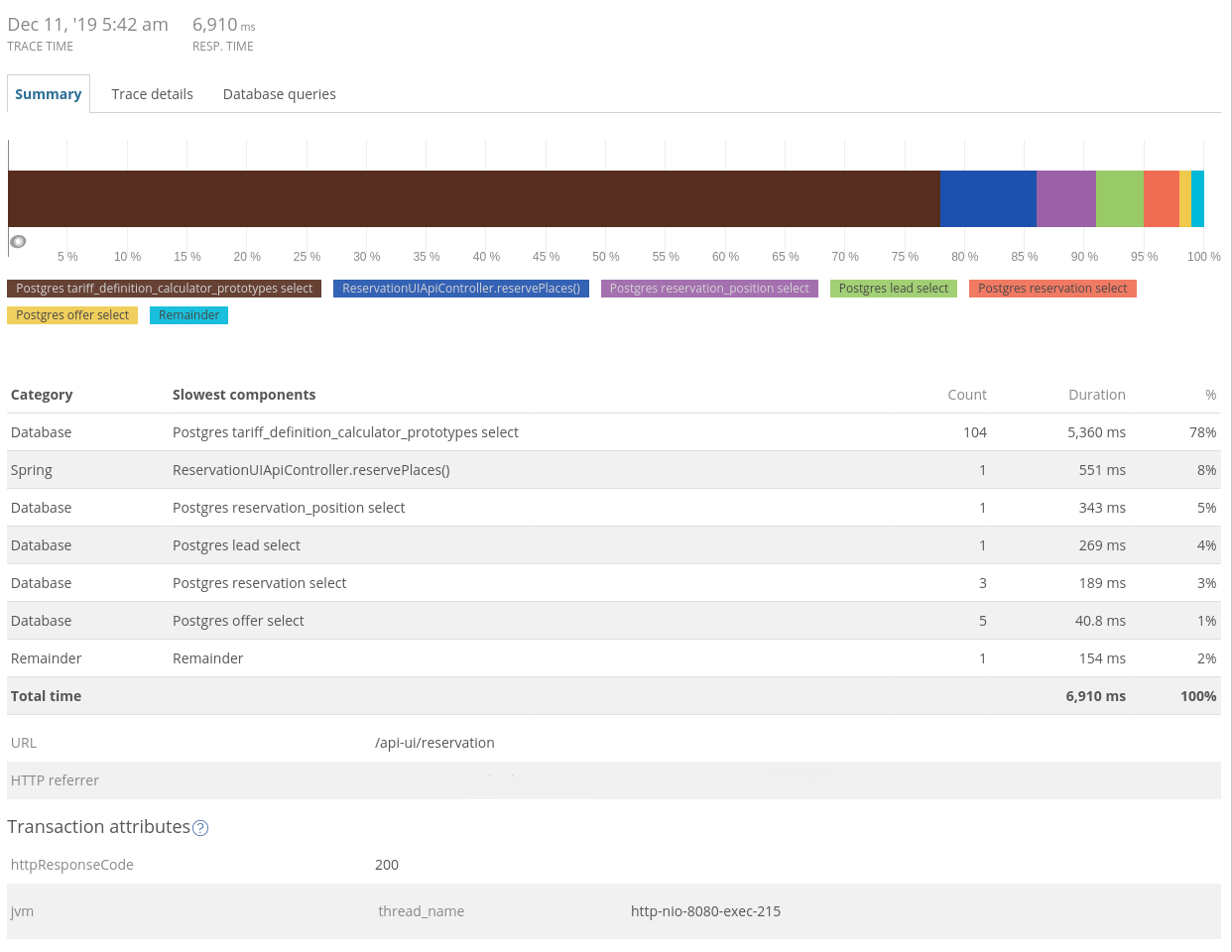Click the Count column header
Image resolution: width=1232 pixels, height=952 pixels.
967,395
